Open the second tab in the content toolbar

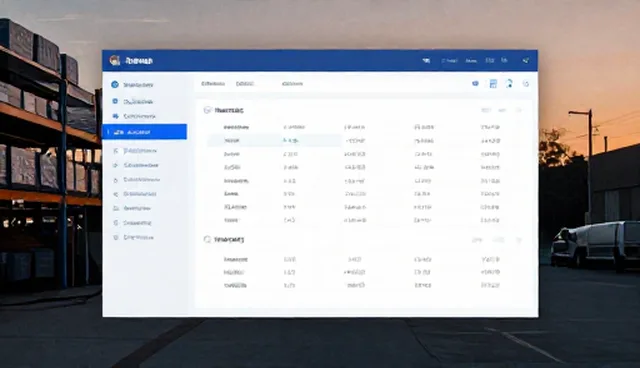[x=245, y=84]
